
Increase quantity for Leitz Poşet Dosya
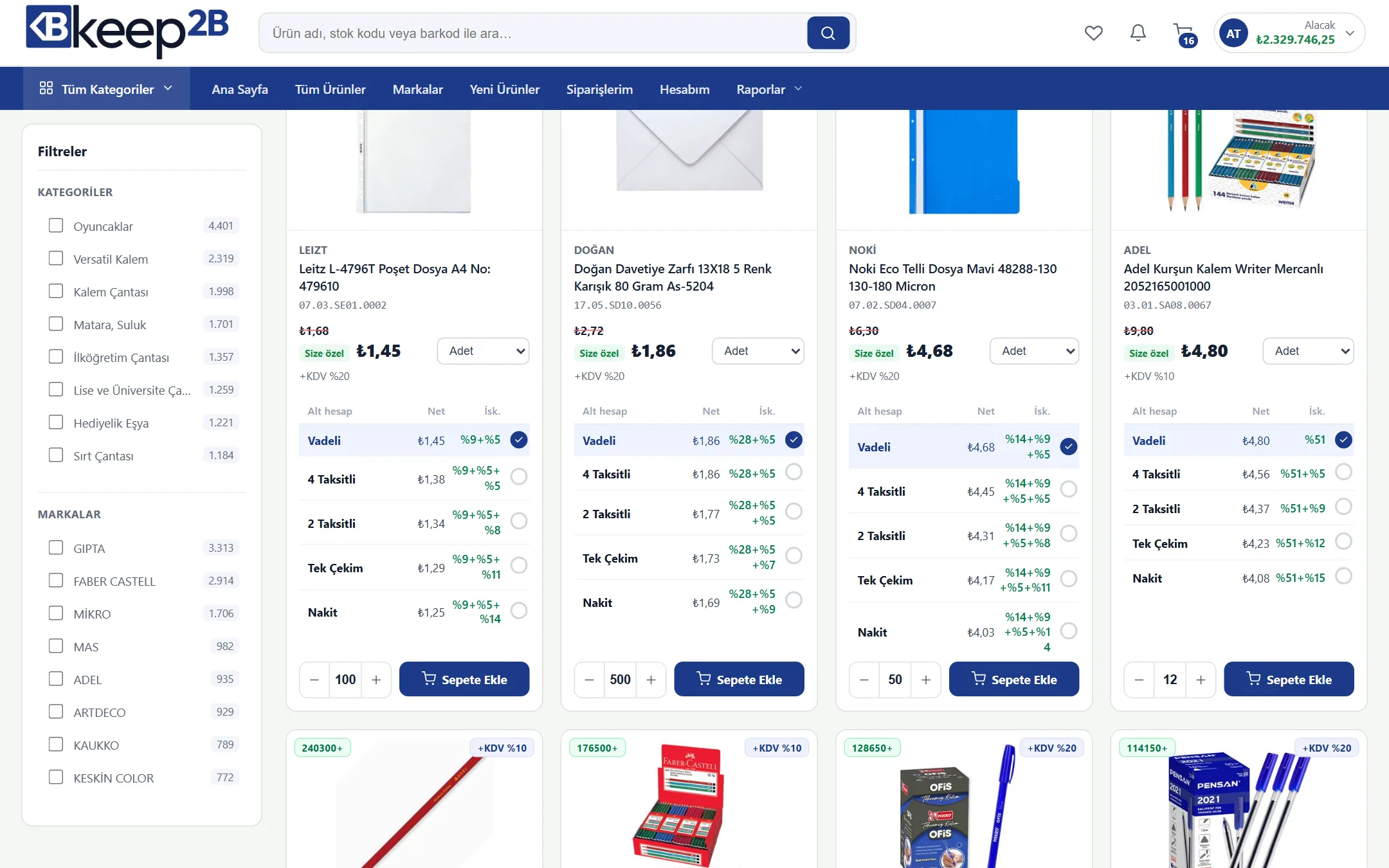tap(376, 680)
